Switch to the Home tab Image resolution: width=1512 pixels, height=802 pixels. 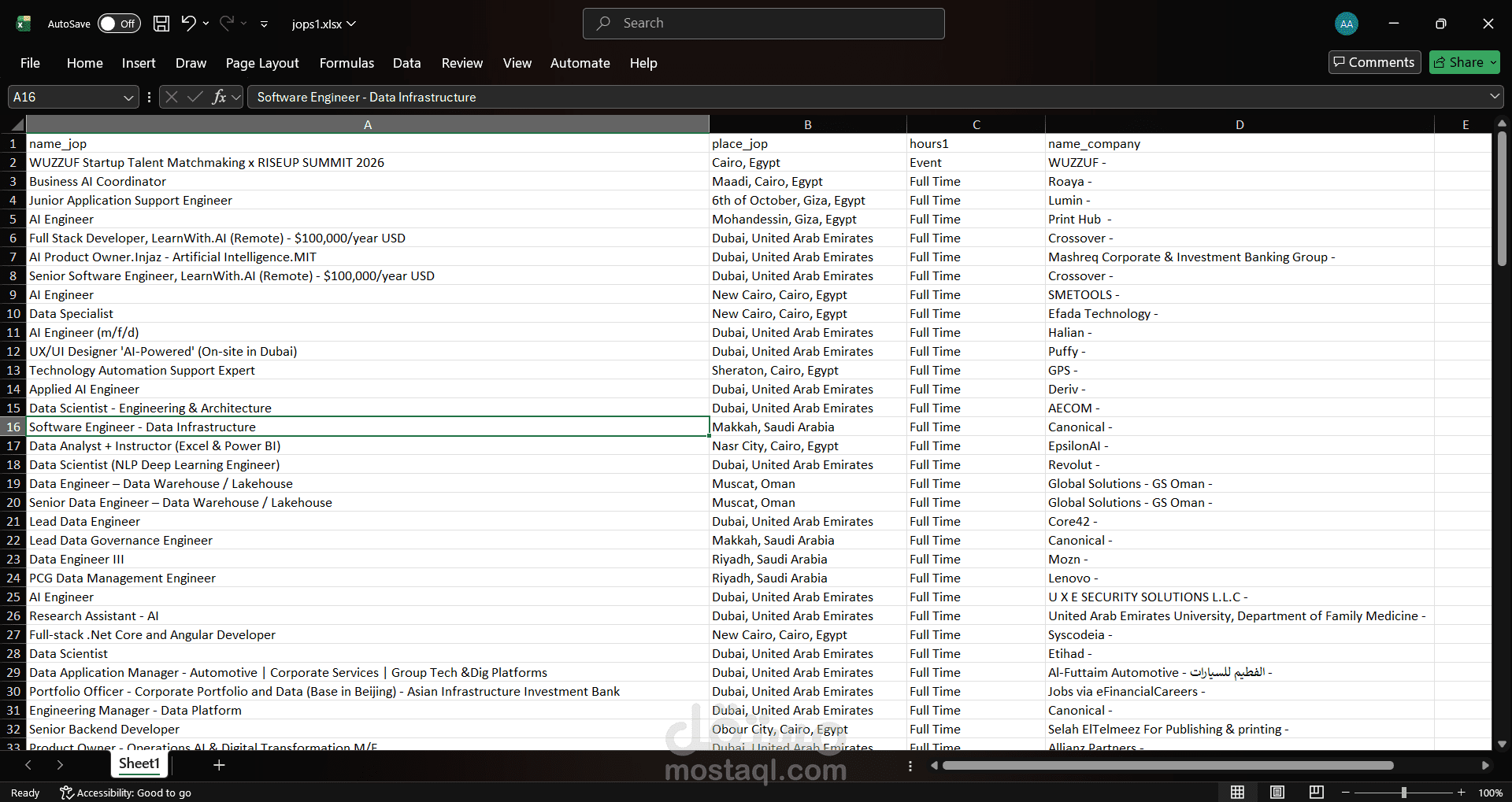tap(85, 63)
